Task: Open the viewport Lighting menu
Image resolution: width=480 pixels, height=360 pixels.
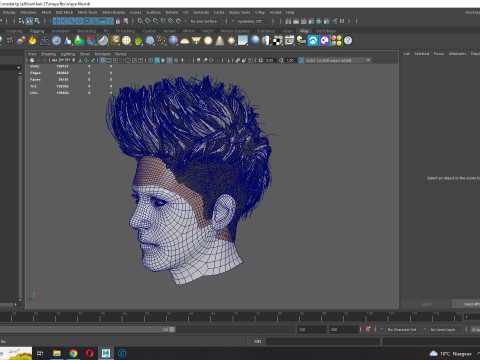Action: click(68, 54)
